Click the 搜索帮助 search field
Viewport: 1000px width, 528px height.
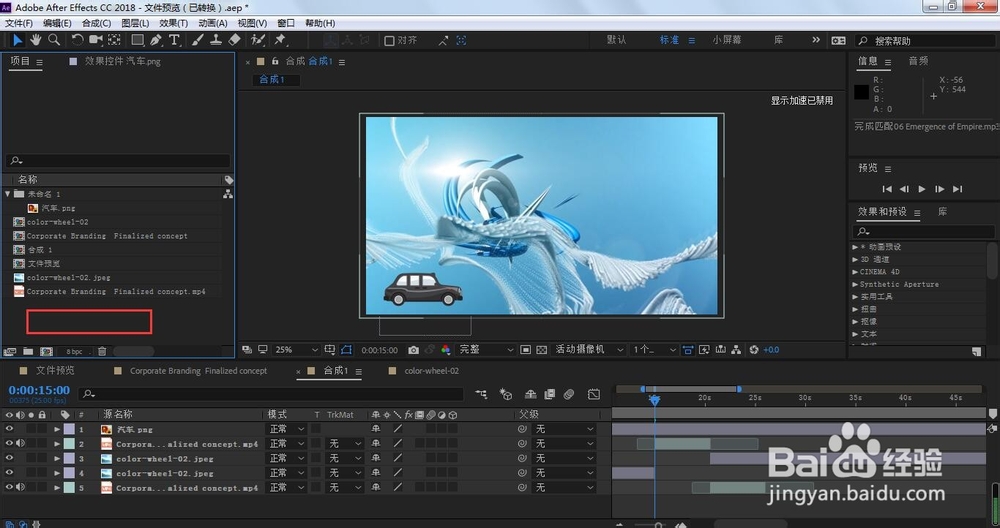(x=925, y=40)
